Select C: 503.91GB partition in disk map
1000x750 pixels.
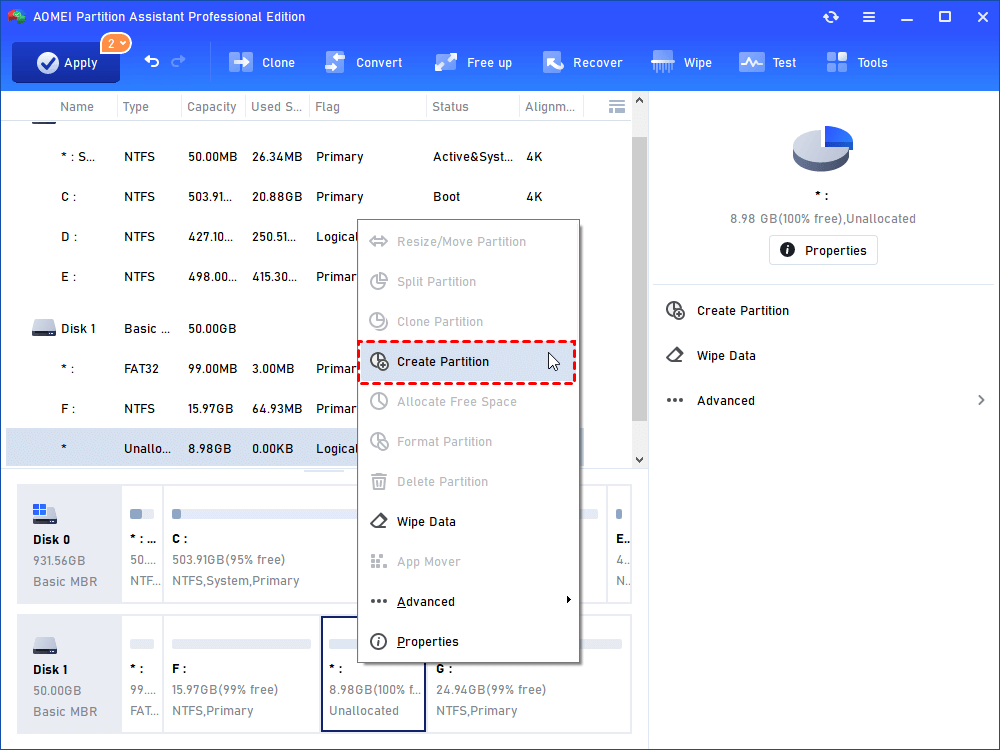261,544
